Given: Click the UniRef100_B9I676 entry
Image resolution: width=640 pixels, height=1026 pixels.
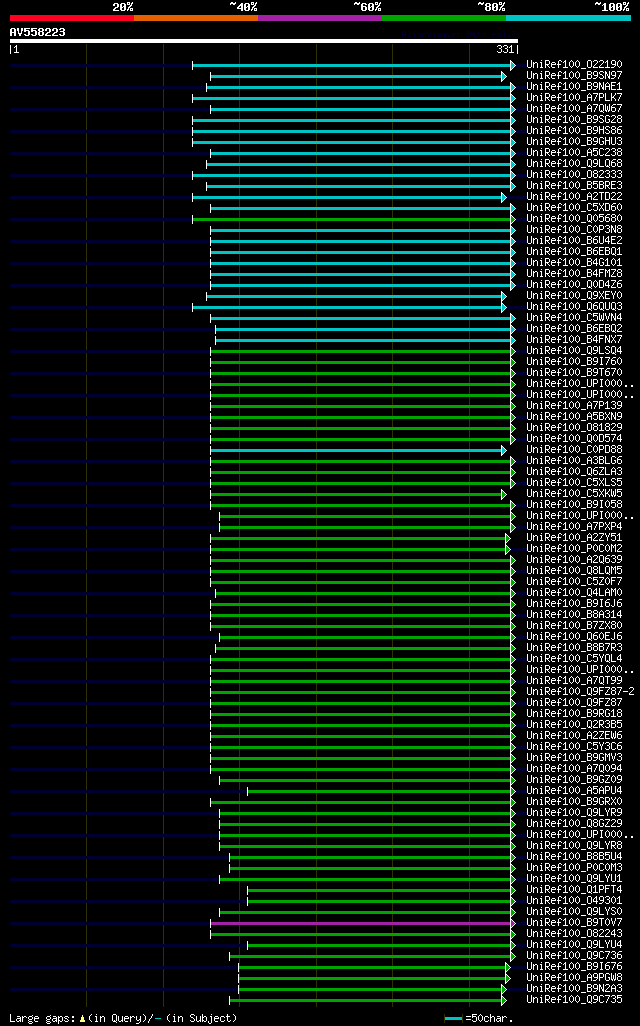Looking at the screenshot, I should point(574,966).
